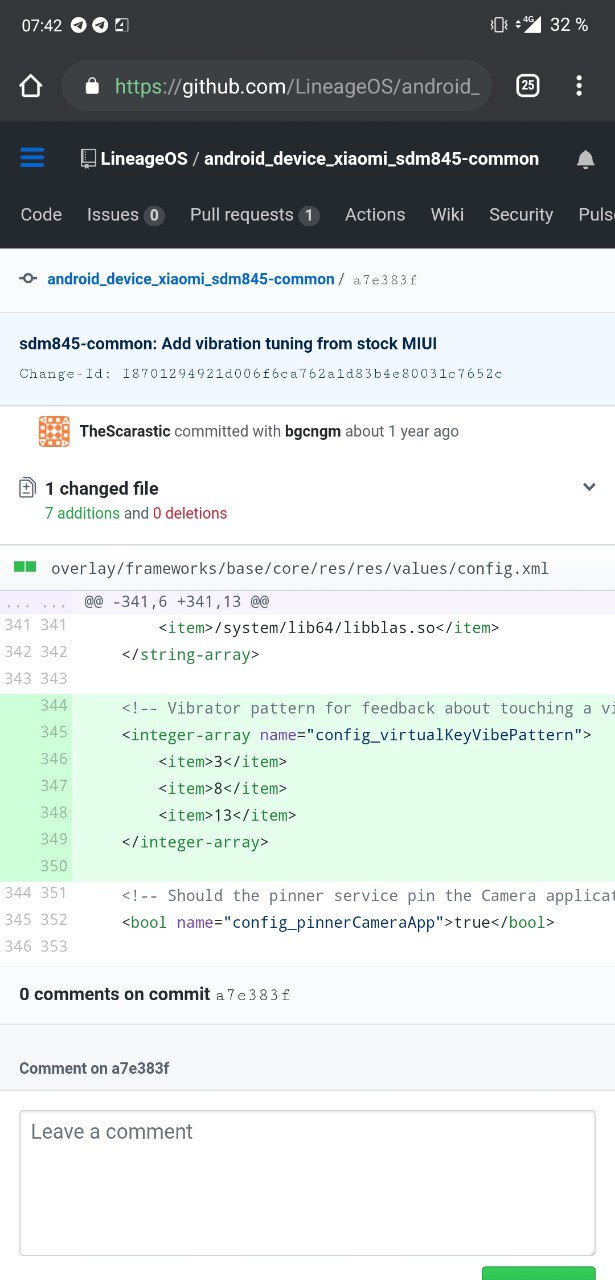Open the browser three-dot overflow menu
This screenshot has width=615, height=1280.
579,86
